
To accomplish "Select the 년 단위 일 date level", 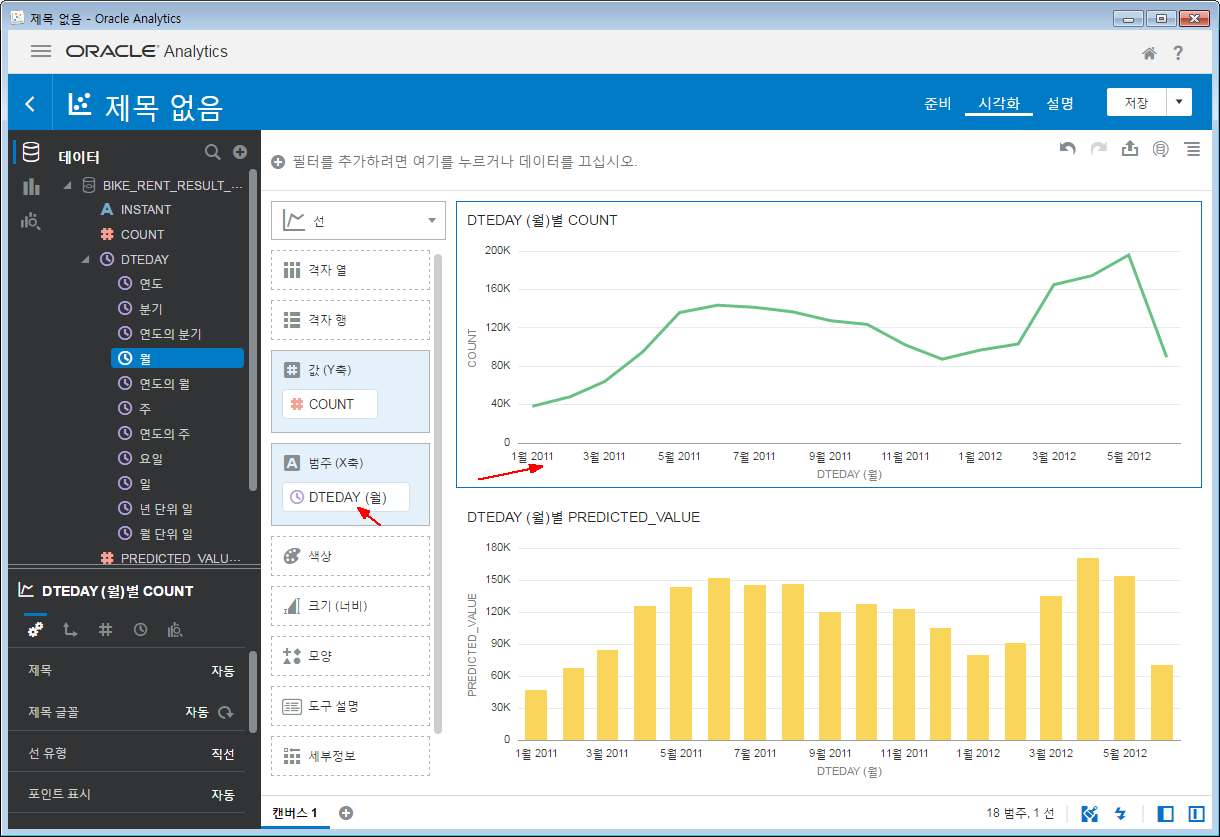I will pyautogui.click(x=165, y=509).
